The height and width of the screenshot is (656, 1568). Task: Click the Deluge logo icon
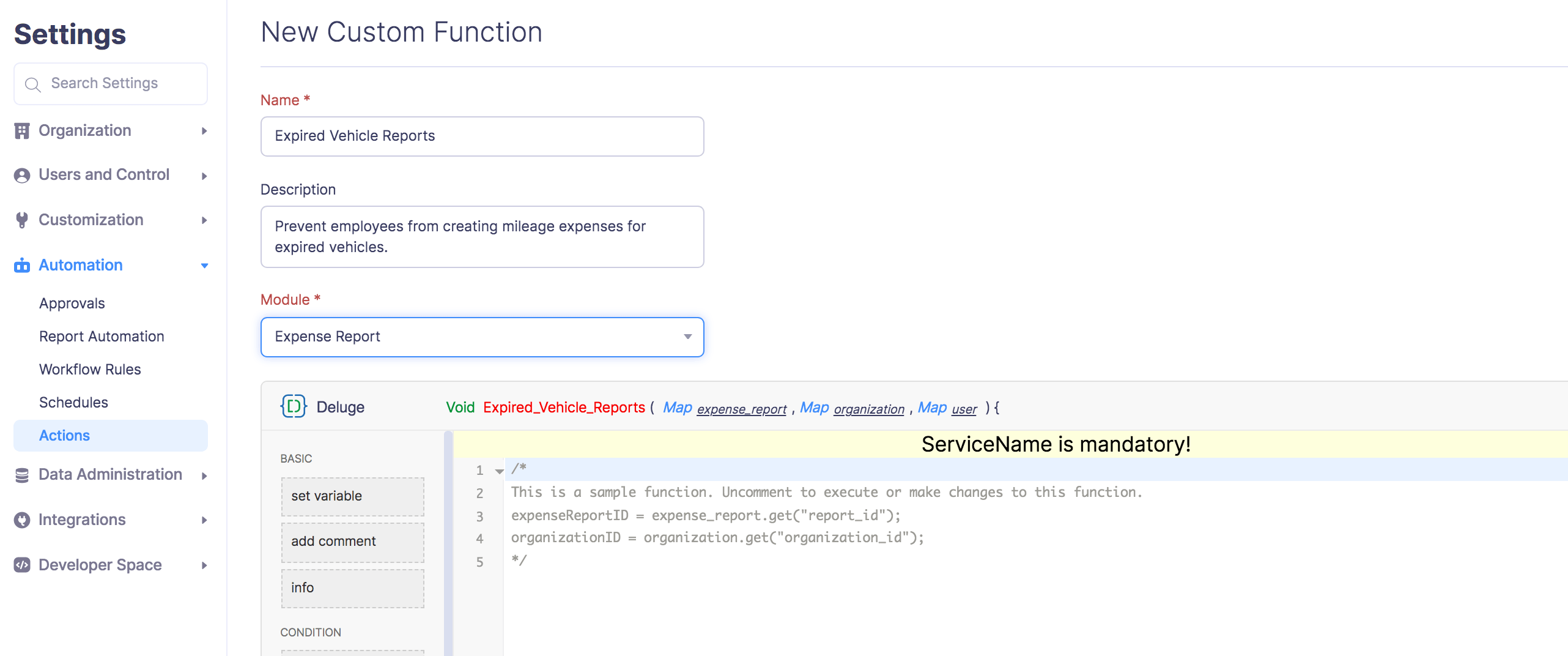pos(294,406)
